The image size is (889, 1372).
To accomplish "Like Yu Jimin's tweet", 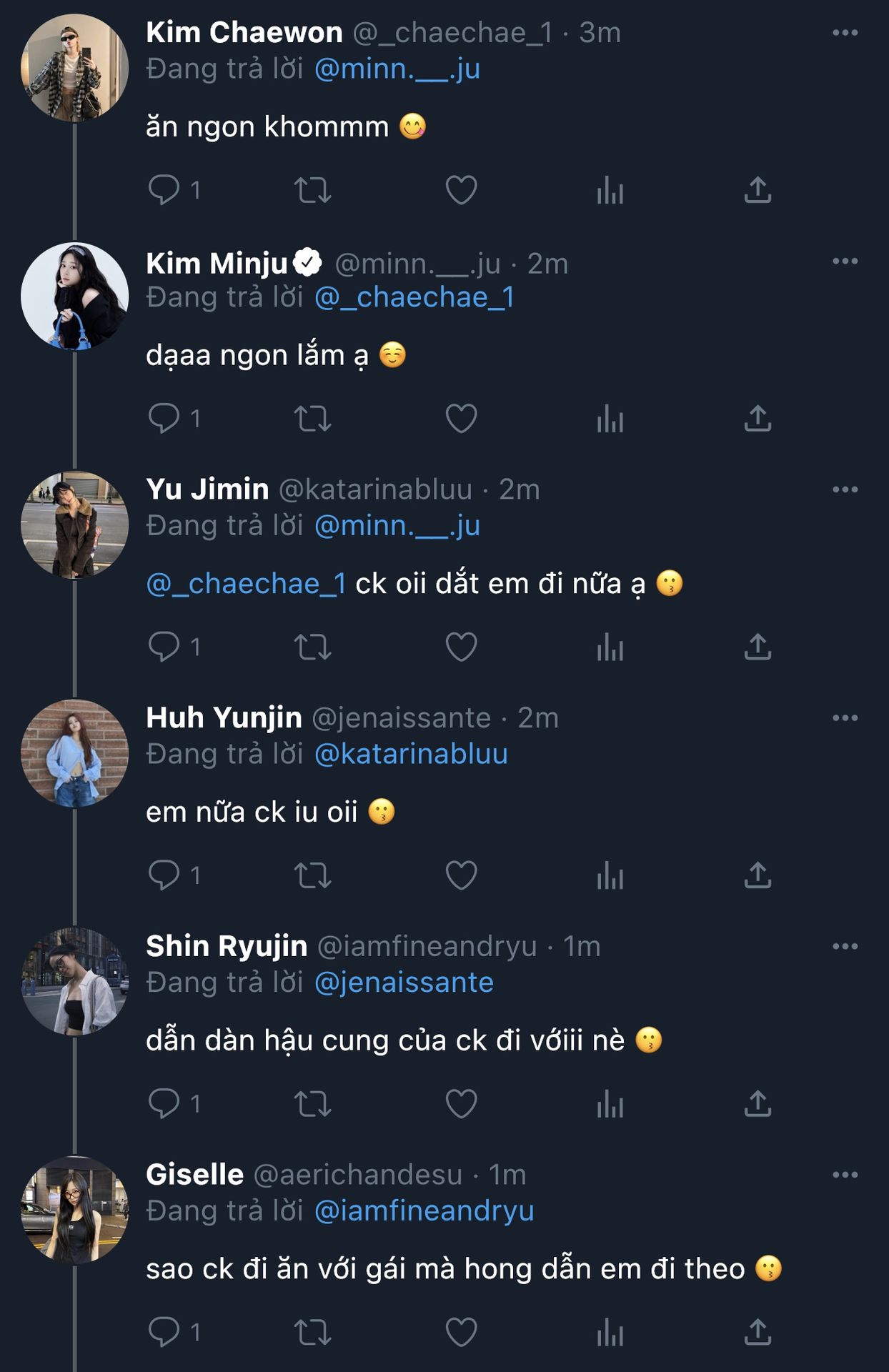I will [x=461, y=647].
